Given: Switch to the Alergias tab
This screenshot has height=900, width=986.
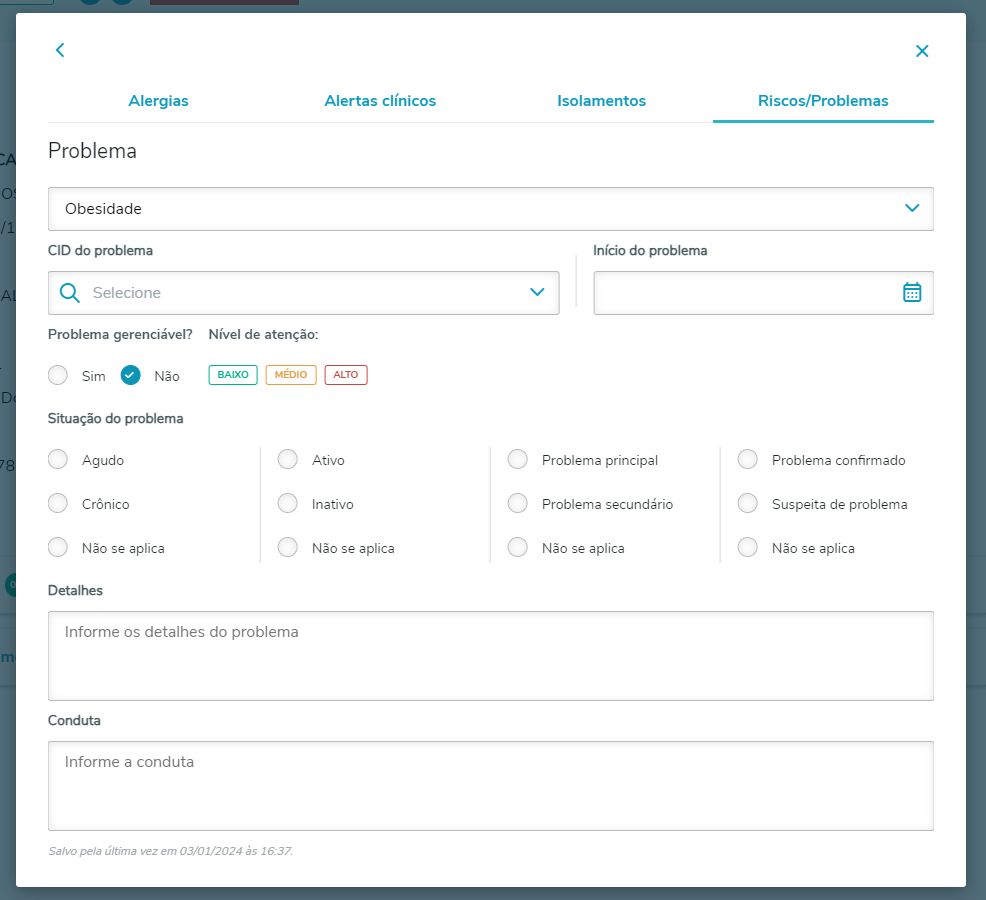Looking at the screenshot, I should (158, 101).
